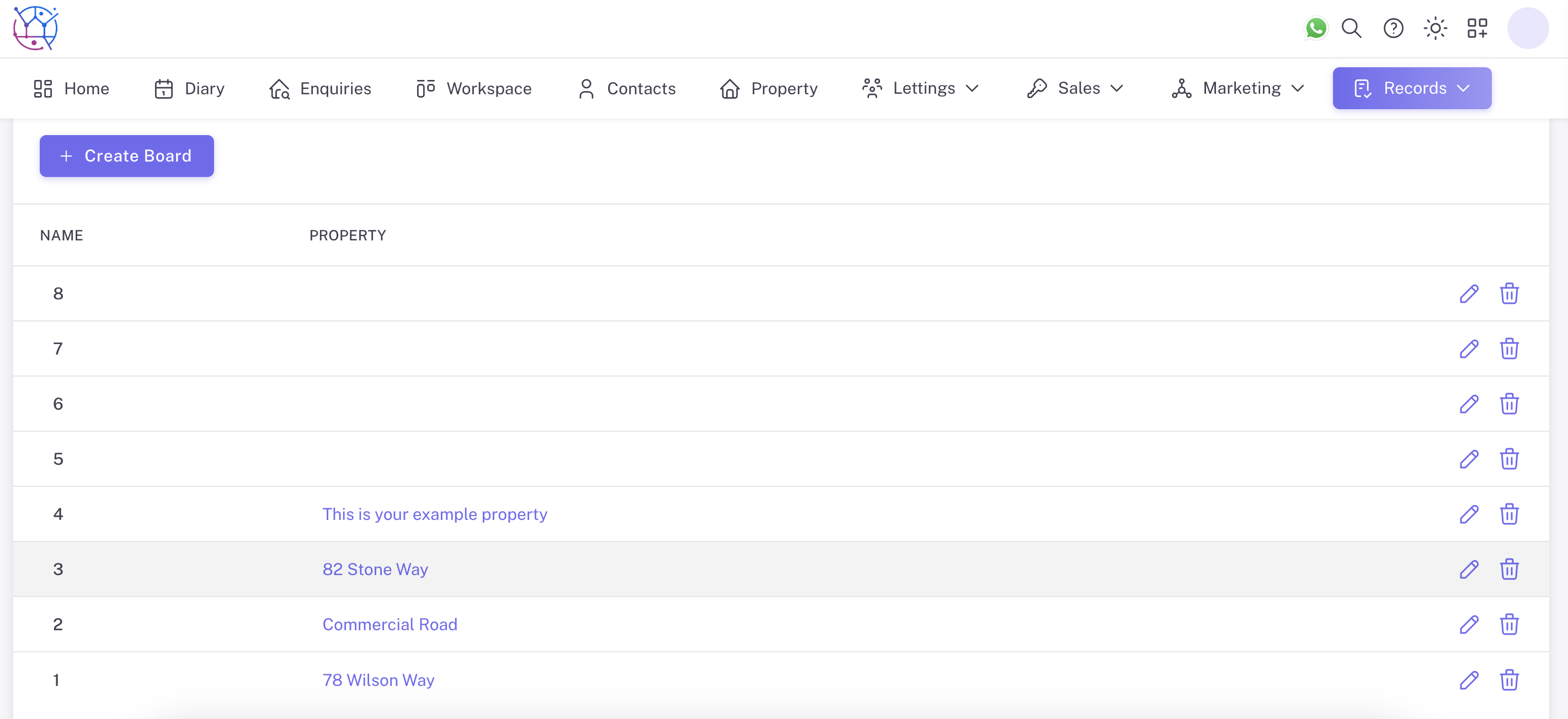Expand the Records dropdown button
Screen dimensions: 1568x719
click(1411, 88)
